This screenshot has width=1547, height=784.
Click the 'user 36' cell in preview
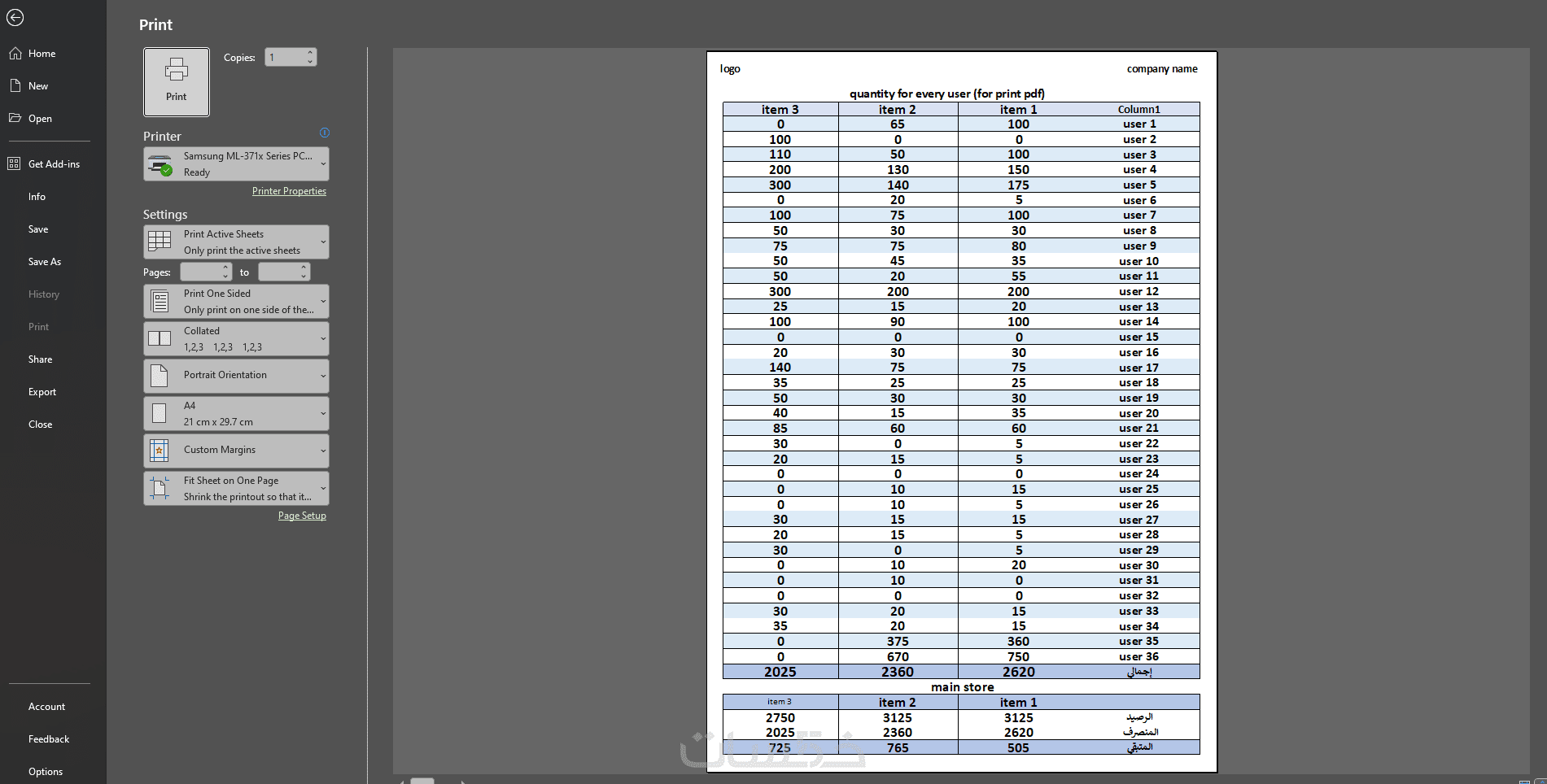coord(1139,656)
